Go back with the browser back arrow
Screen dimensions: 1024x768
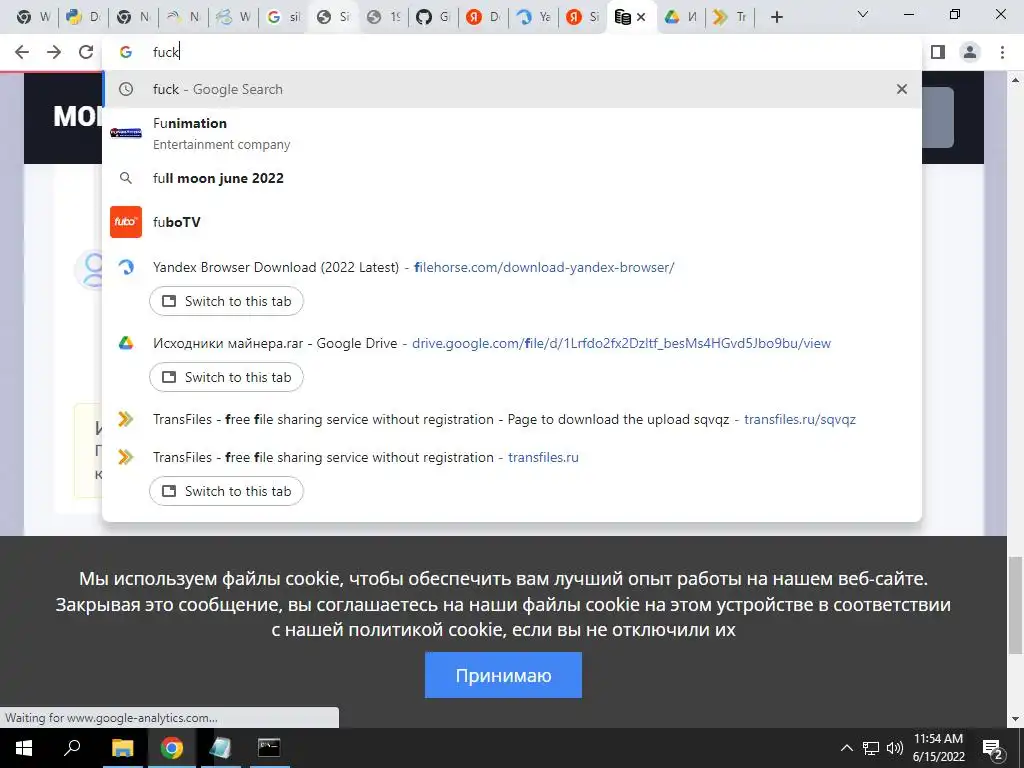22,52
